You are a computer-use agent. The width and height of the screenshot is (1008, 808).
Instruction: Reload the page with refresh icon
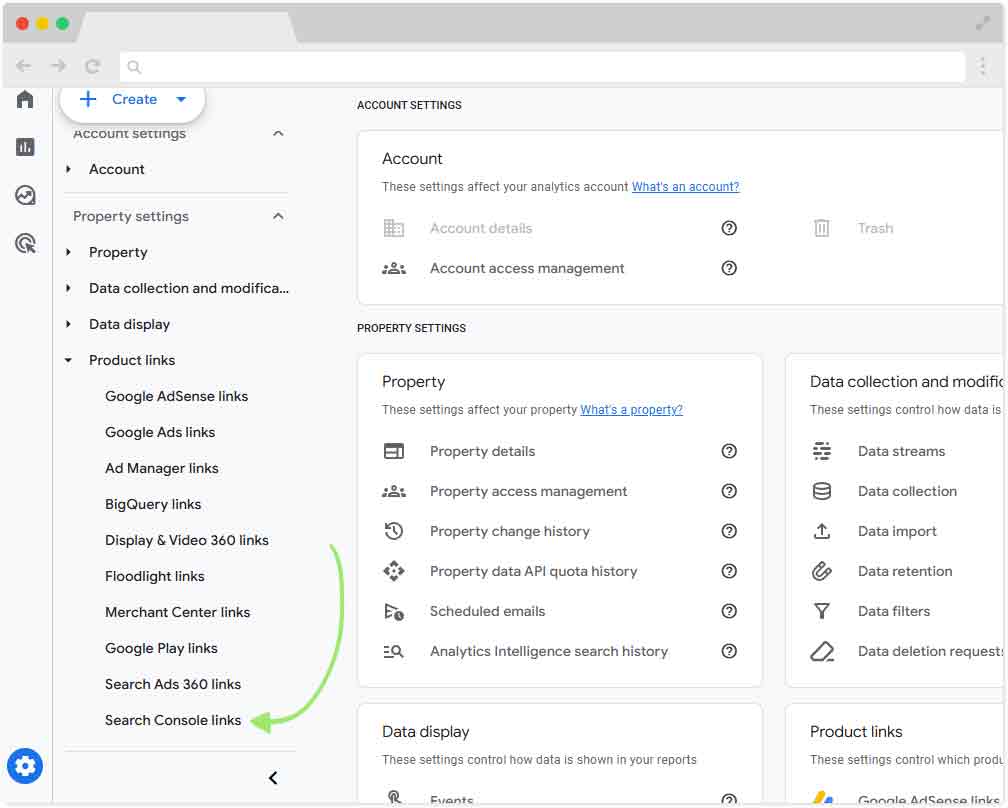(93, 66)
